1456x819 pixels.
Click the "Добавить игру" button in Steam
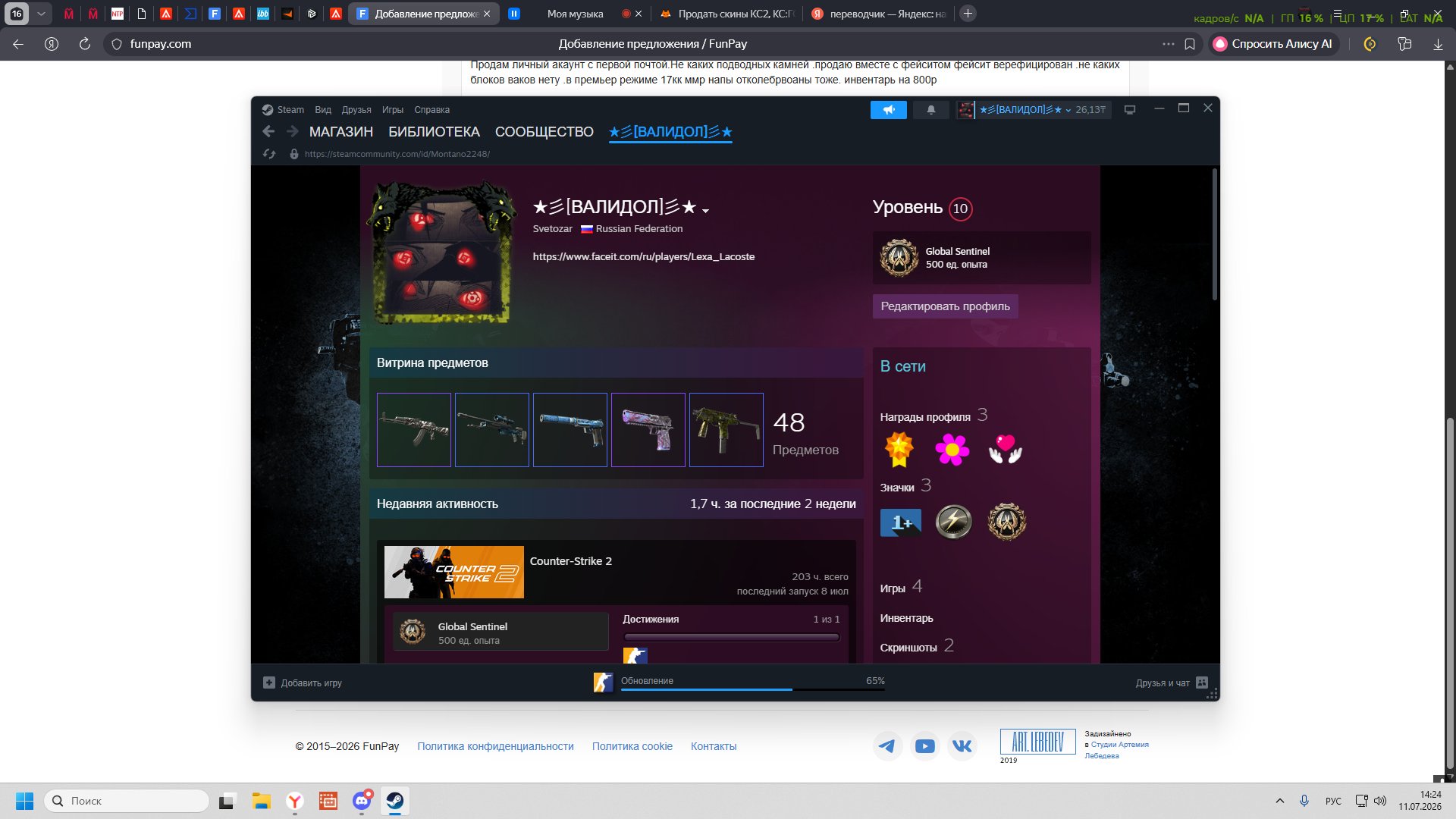pos(303,683)
